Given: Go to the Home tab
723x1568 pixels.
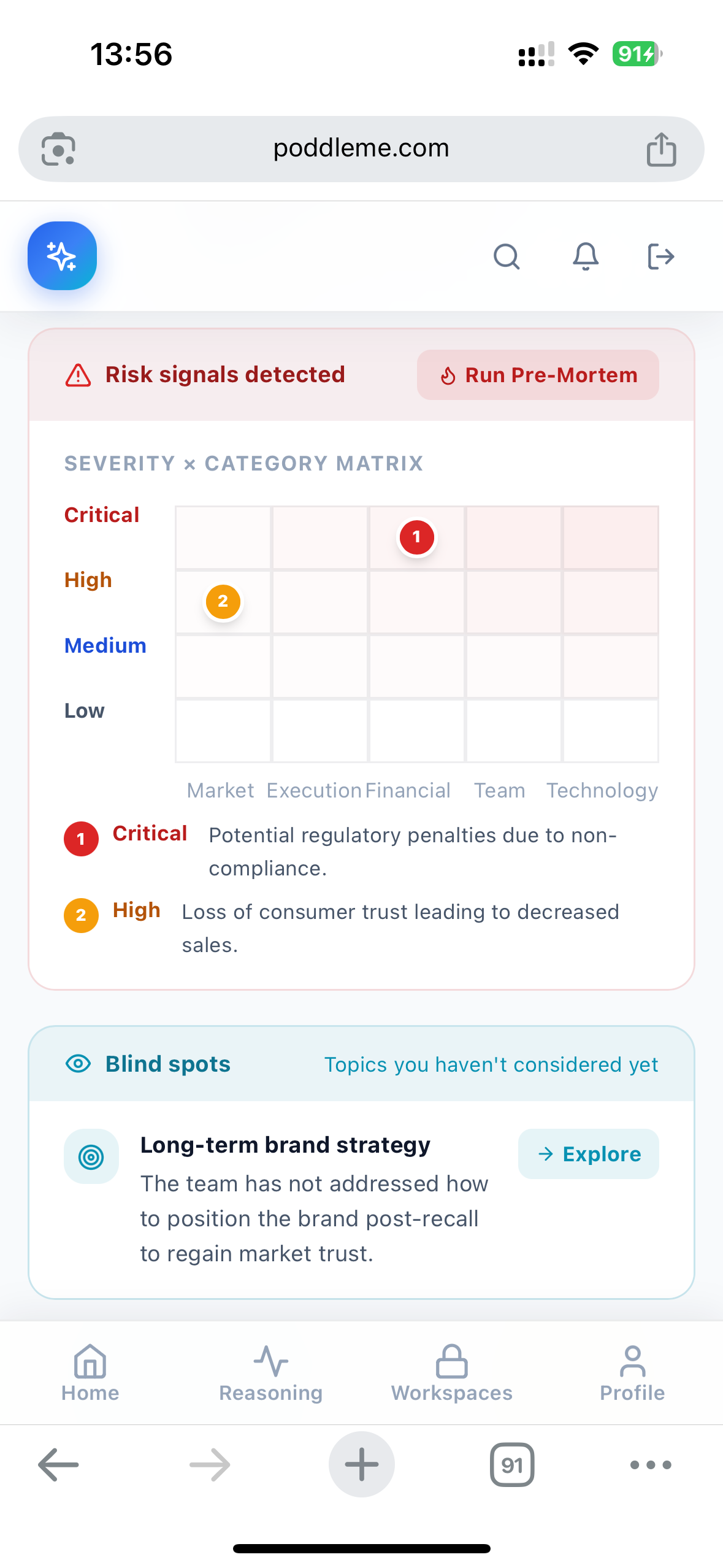Looking at the screenshot, I should (90, 1373).
